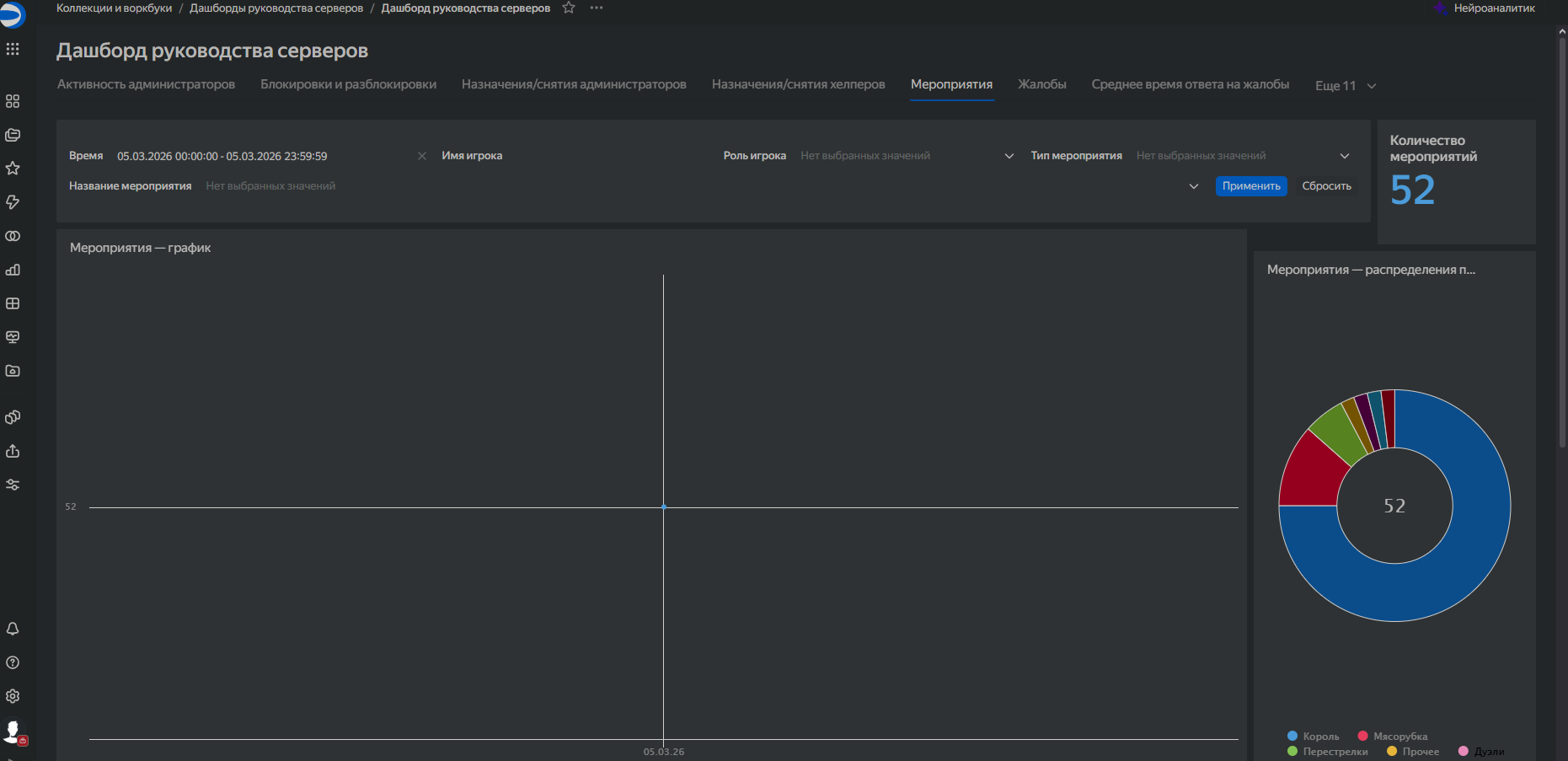Click the lightning bolt icon in sidebar
Viewport: 1568px width, 761px height.
tap(13, 202)
